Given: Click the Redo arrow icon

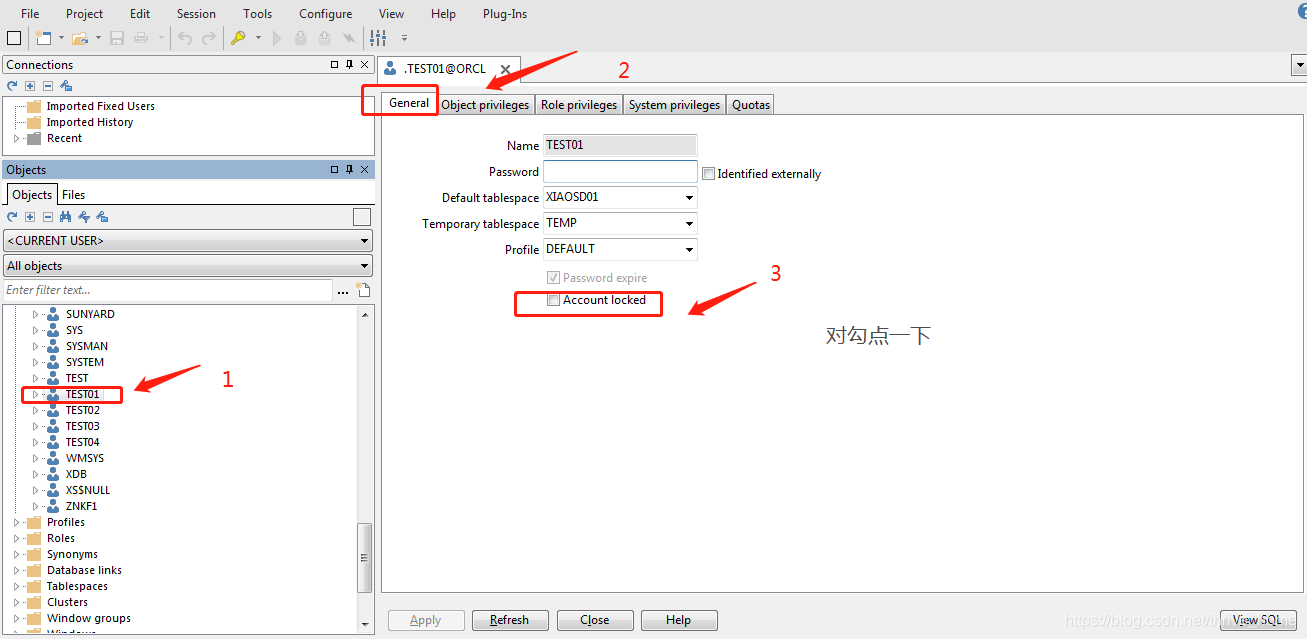Looking at the screenshot, I should coord(208,38).
